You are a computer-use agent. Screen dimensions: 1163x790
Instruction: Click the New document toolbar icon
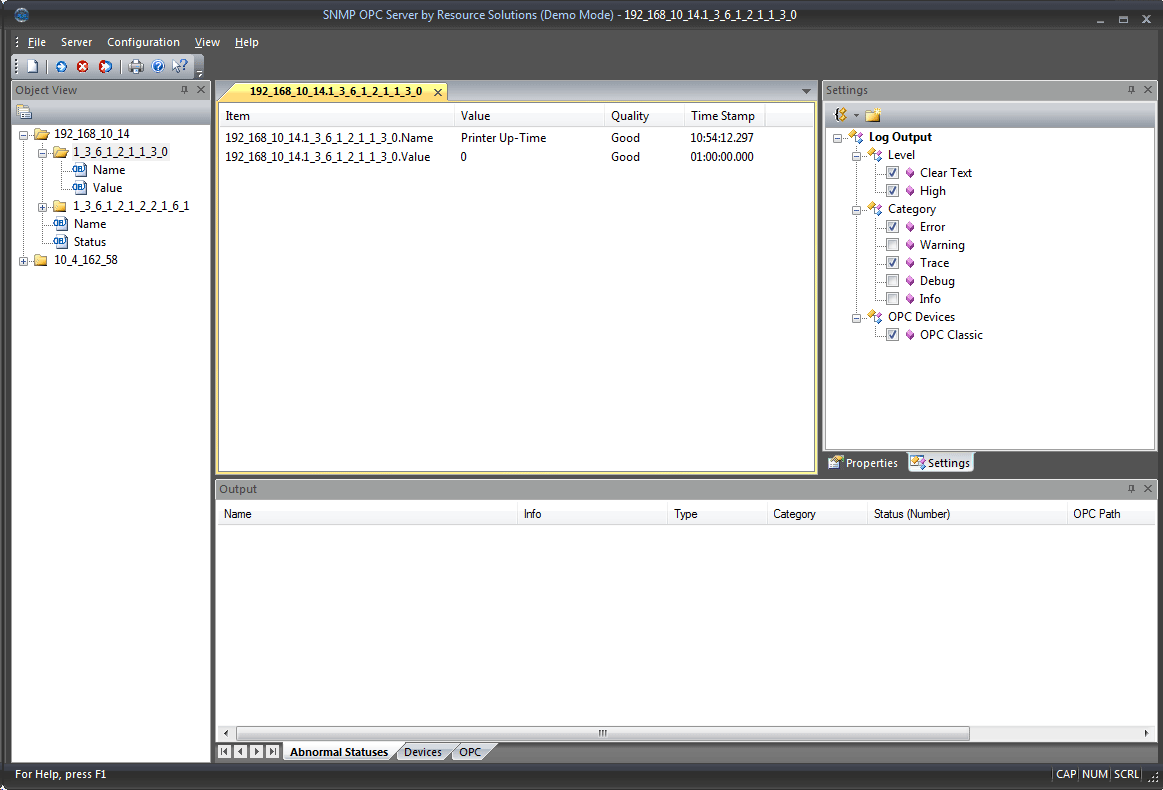33,67
